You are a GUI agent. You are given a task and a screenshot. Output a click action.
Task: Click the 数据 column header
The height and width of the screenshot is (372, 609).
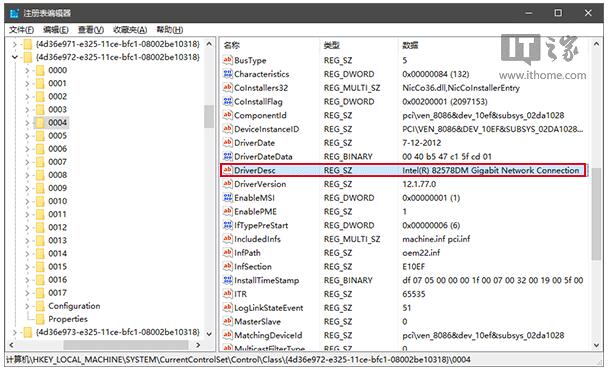pos(410,45)
